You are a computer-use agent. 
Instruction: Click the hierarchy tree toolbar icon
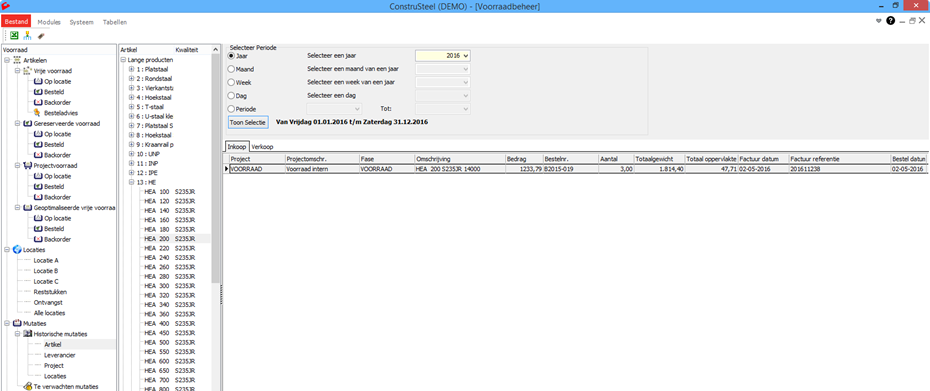(x=27, y=36)
